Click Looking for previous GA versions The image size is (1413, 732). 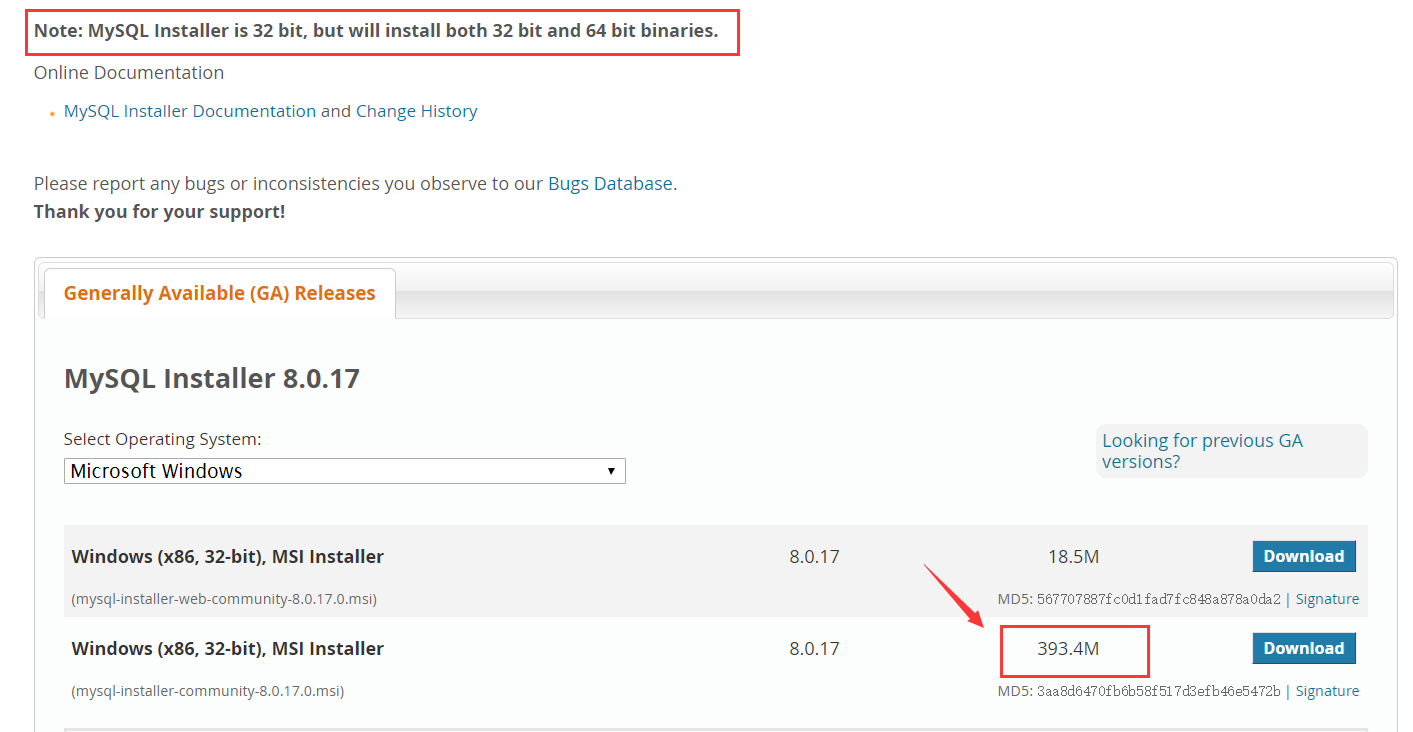(1202, 451)
